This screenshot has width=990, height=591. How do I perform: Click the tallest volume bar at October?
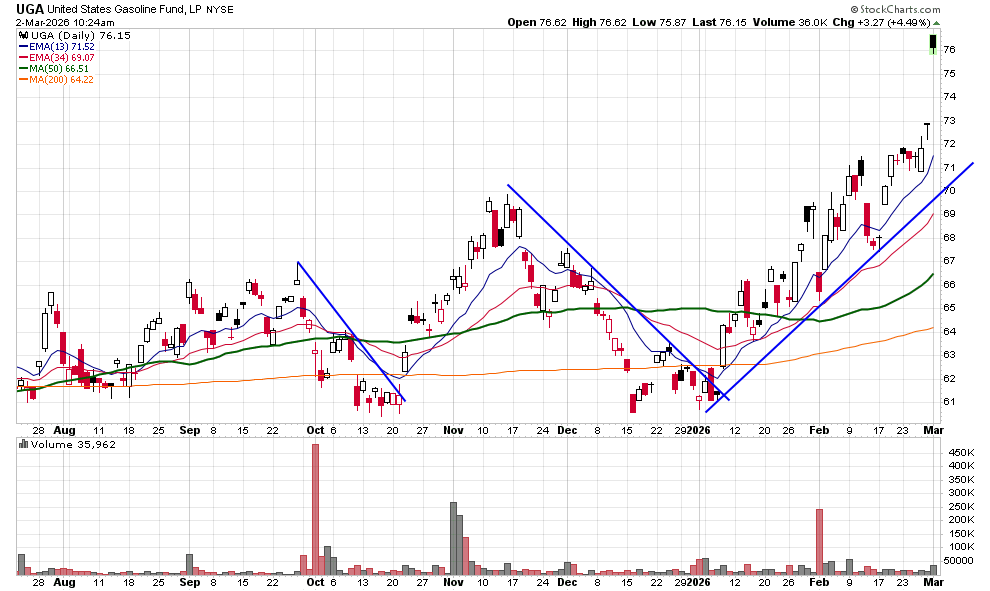point(316,509)
